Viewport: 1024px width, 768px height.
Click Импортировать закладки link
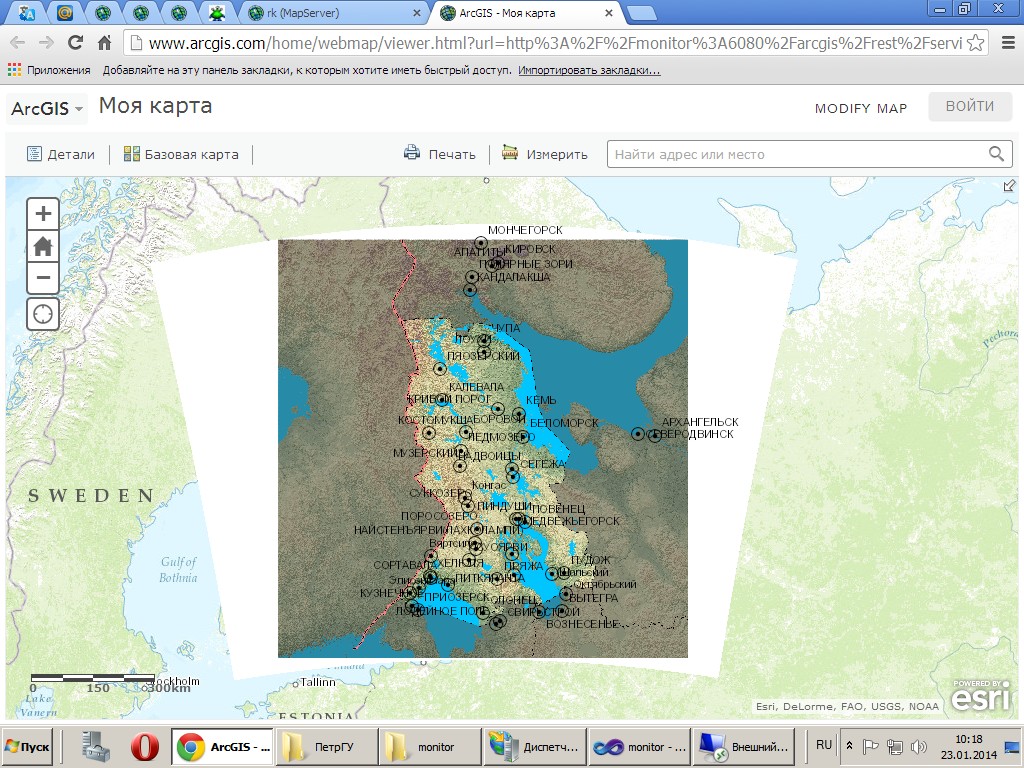(x=589, y=70)
